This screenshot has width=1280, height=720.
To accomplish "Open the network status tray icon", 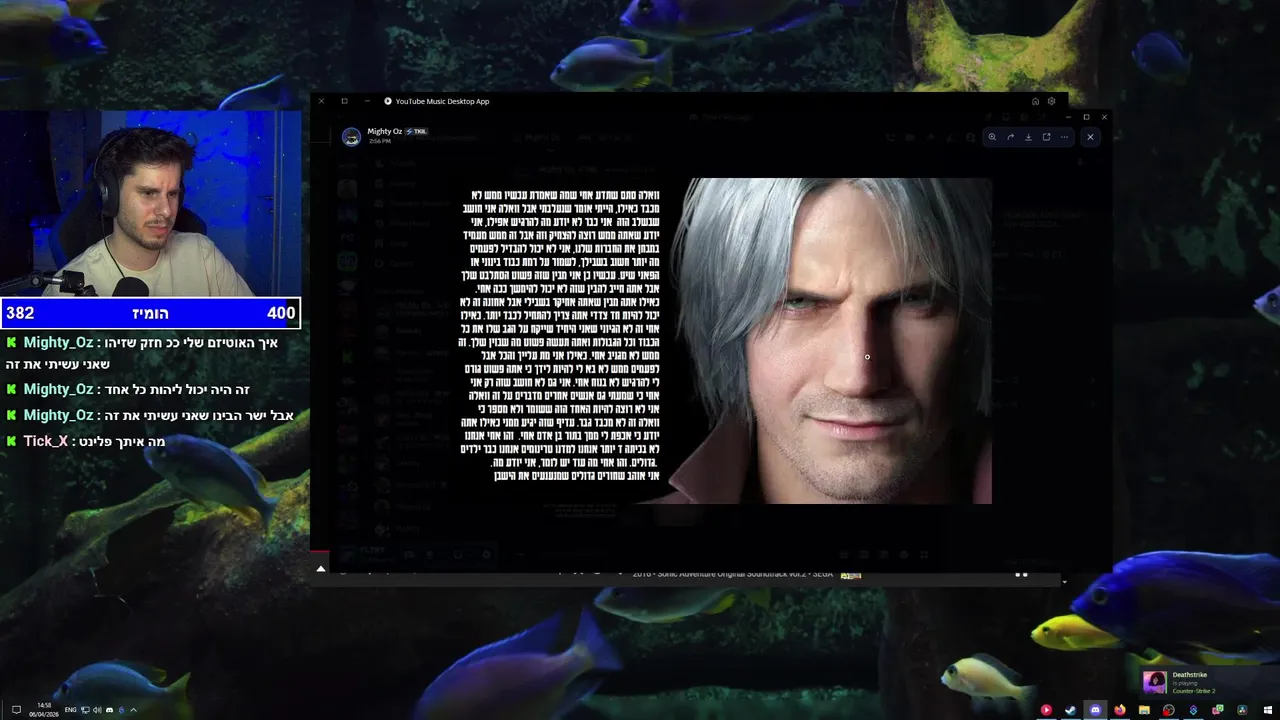I will (85, 710).
